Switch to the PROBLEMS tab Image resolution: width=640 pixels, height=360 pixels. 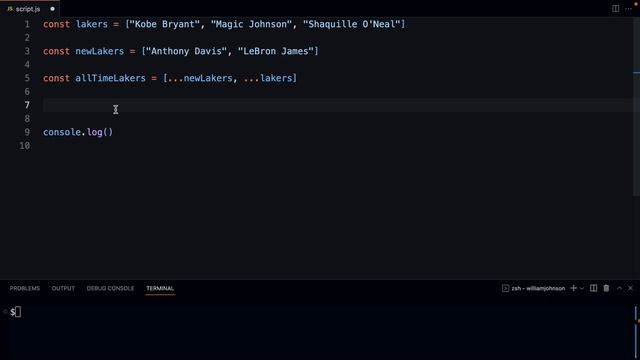tap(25, 288)
